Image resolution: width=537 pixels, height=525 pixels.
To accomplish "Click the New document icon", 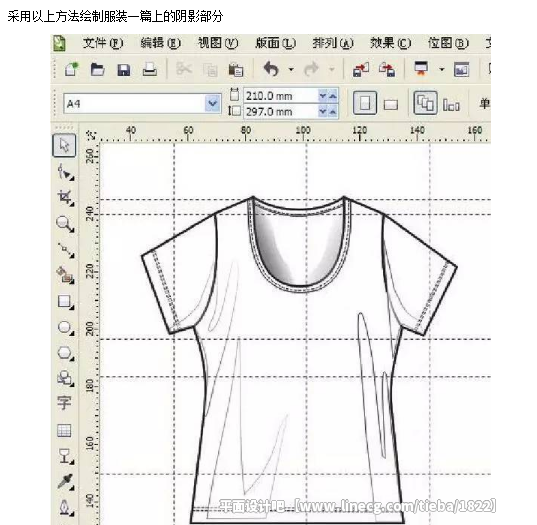I will click(x=72, y=70).
